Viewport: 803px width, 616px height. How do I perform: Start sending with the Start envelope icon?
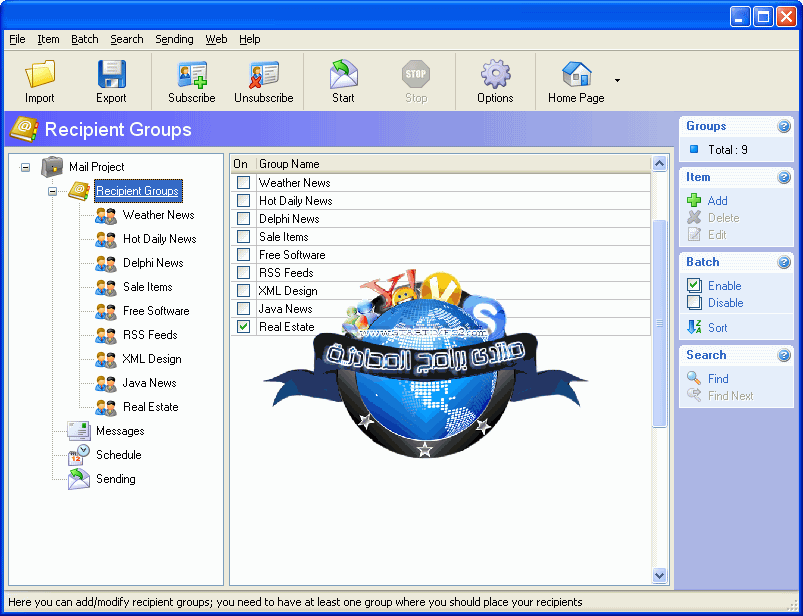coord(343,74)
